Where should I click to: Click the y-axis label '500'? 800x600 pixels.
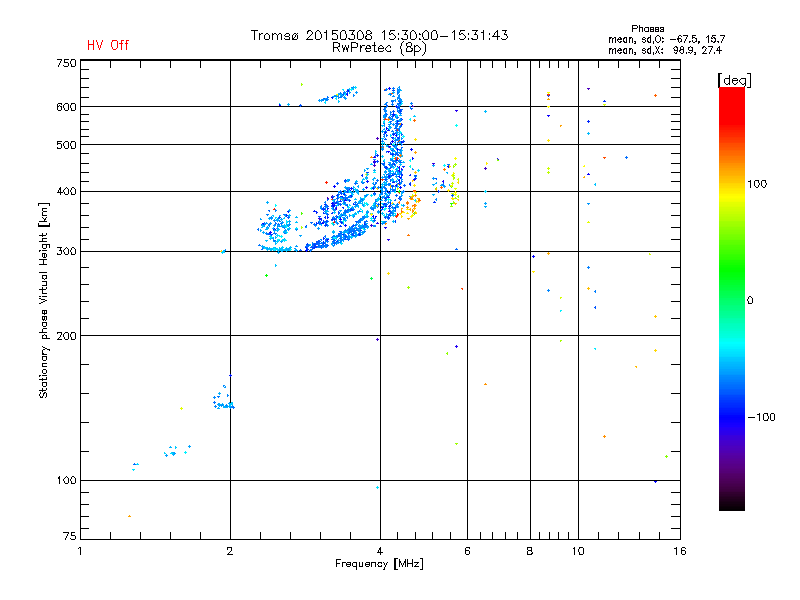(66, 145)
